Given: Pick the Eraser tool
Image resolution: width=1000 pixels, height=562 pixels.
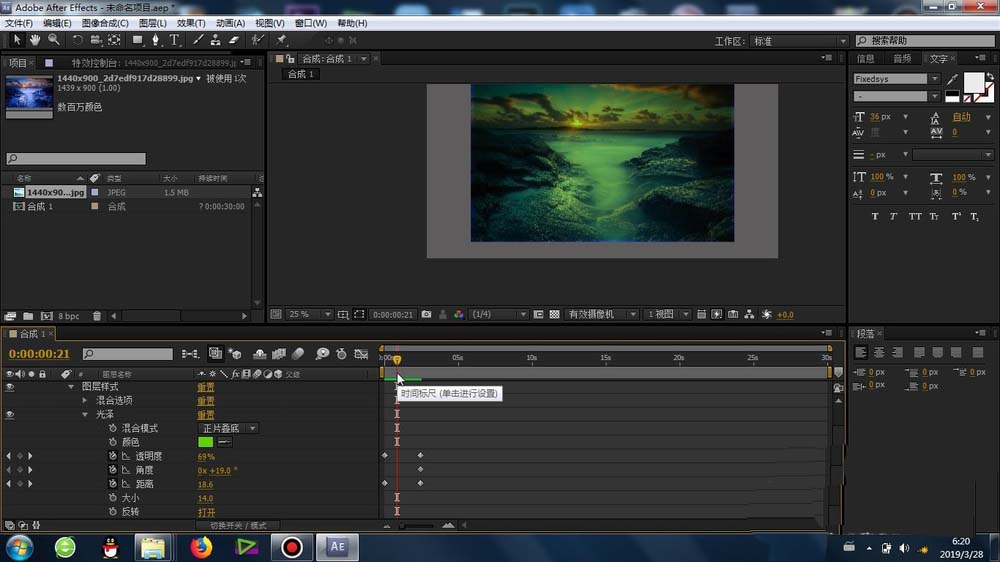Looking at the screenshot, I should click(233, 40).
